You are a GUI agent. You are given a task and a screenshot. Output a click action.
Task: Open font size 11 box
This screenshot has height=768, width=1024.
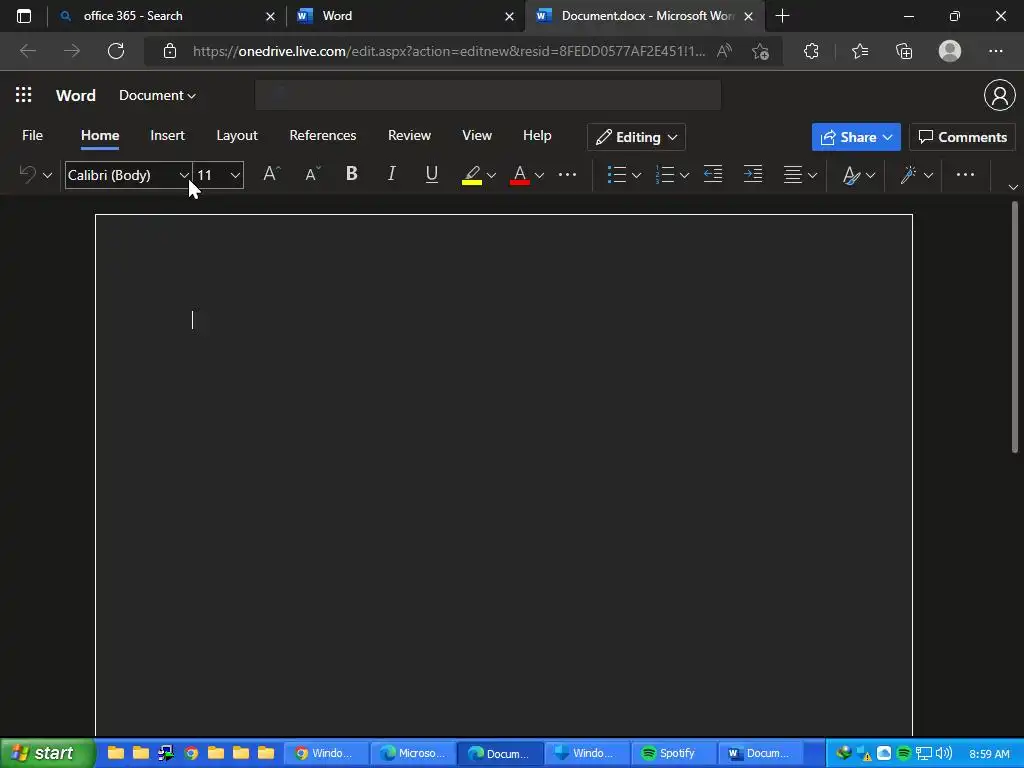pos(219,175)
